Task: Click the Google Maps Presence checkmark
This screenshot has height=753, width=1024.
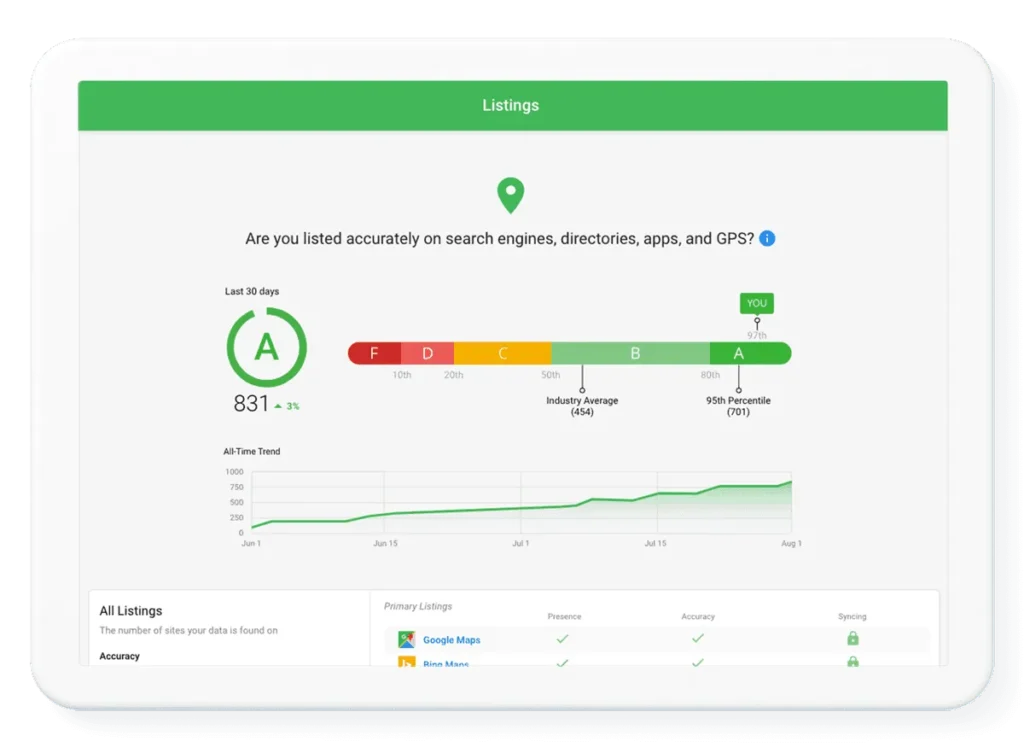Action: (x=563, y=638)
